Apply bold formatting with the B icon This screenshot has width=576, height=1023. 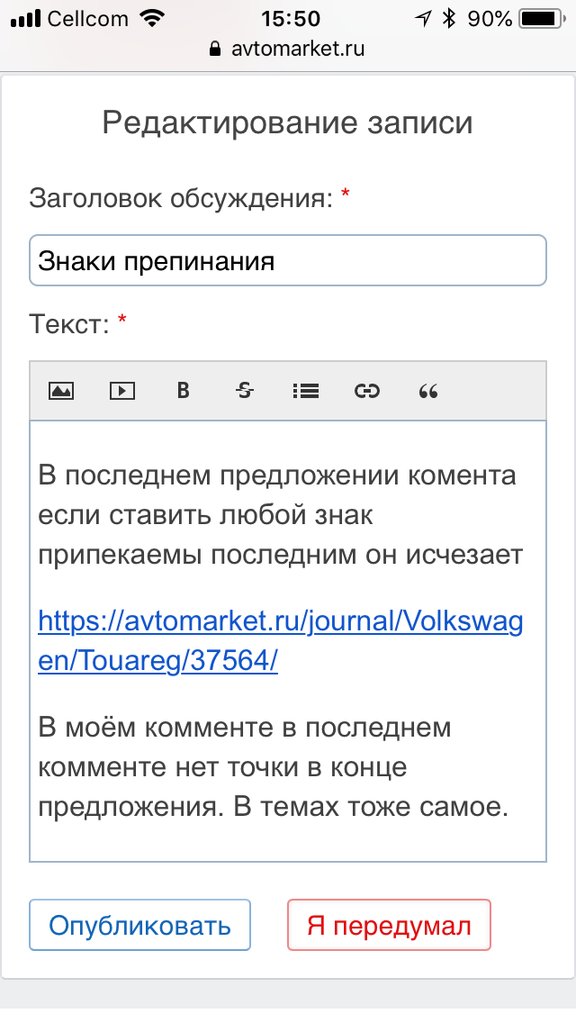pos(183,391)
